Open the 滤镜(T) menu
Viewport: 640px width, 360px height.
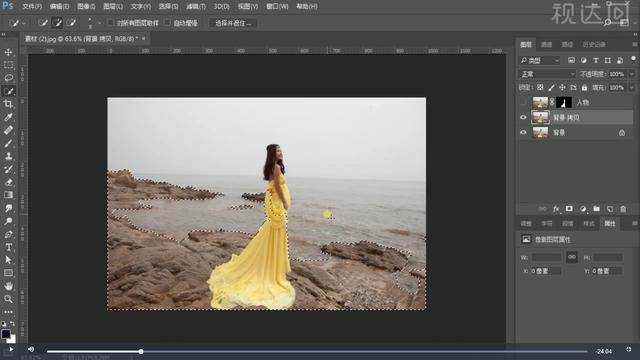[196, 7]
